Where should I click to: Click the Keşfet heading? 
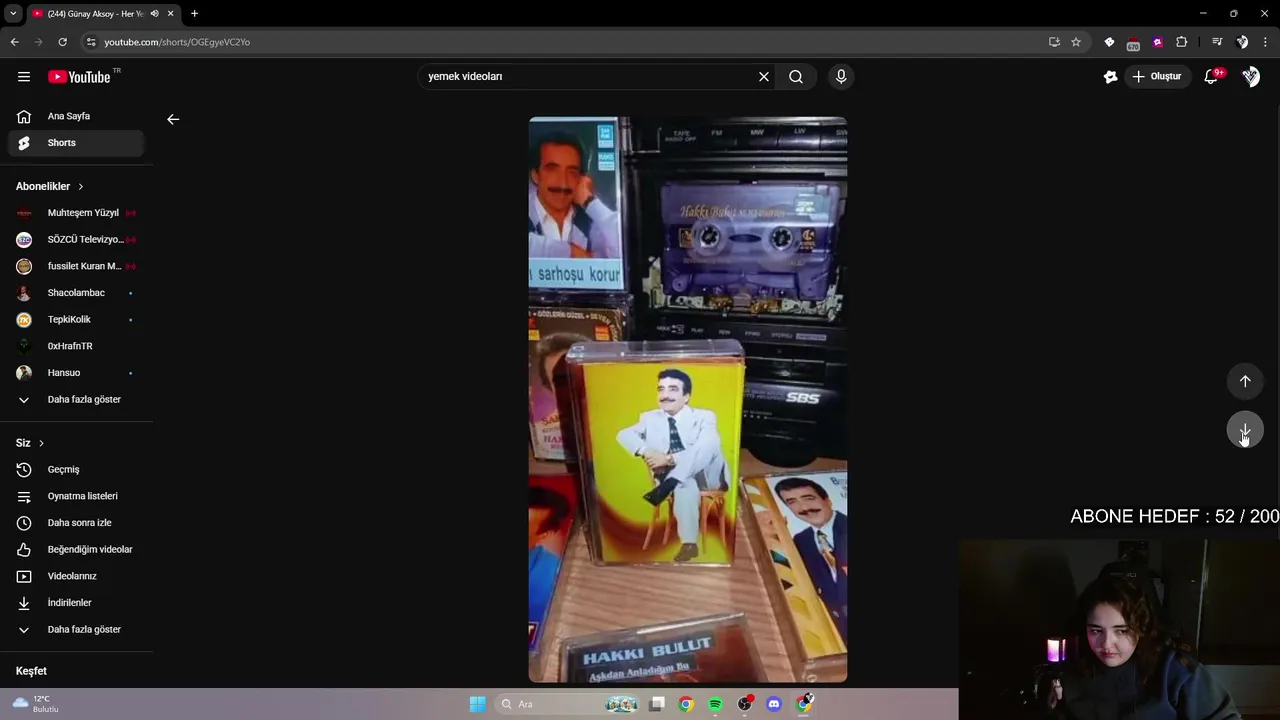pos(31,671)
